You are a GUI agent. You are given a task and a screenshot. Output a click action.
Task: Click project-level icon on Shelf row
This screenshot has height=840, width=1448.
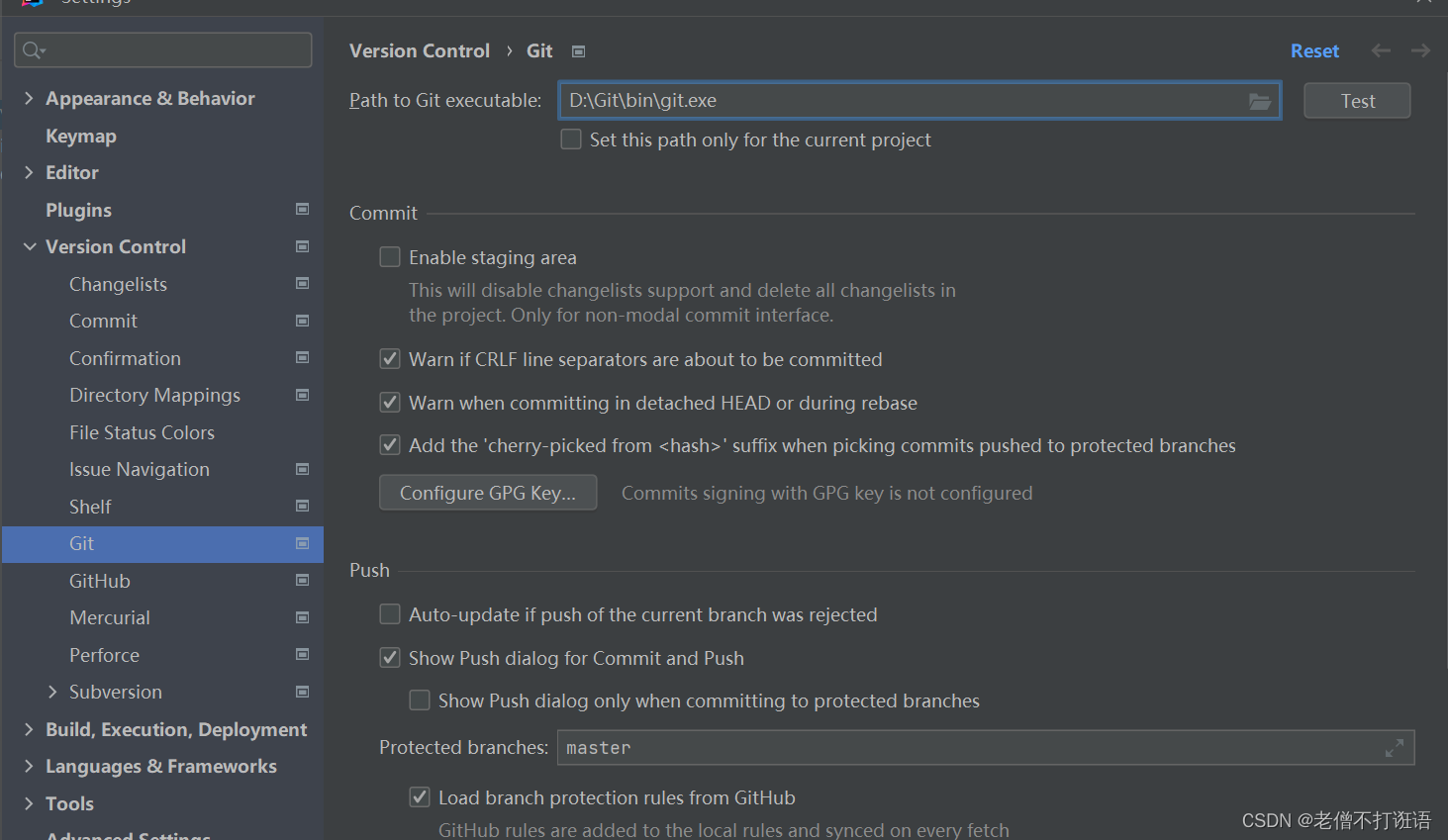(303, 506)
